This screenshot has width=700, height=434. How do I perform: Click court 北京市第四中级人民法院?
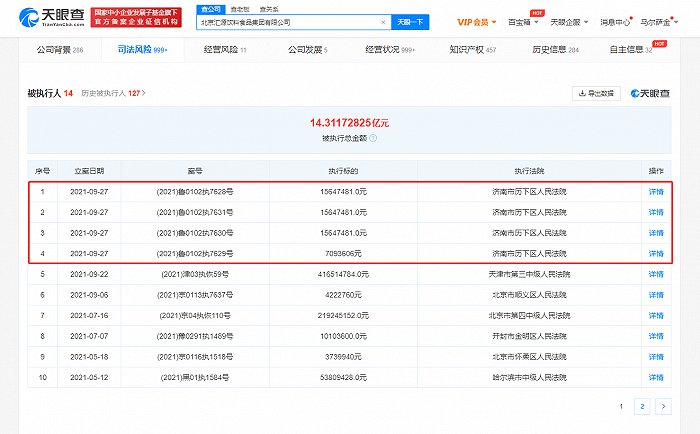[529, 316]
